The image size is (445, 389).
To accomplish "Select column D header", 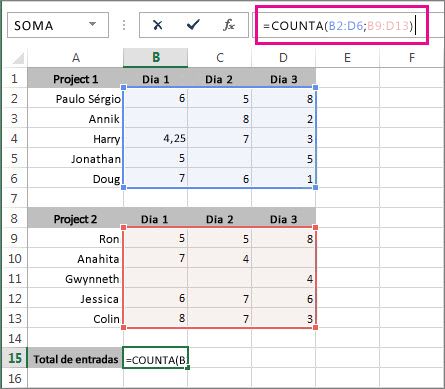I will (x=283, y=58).
